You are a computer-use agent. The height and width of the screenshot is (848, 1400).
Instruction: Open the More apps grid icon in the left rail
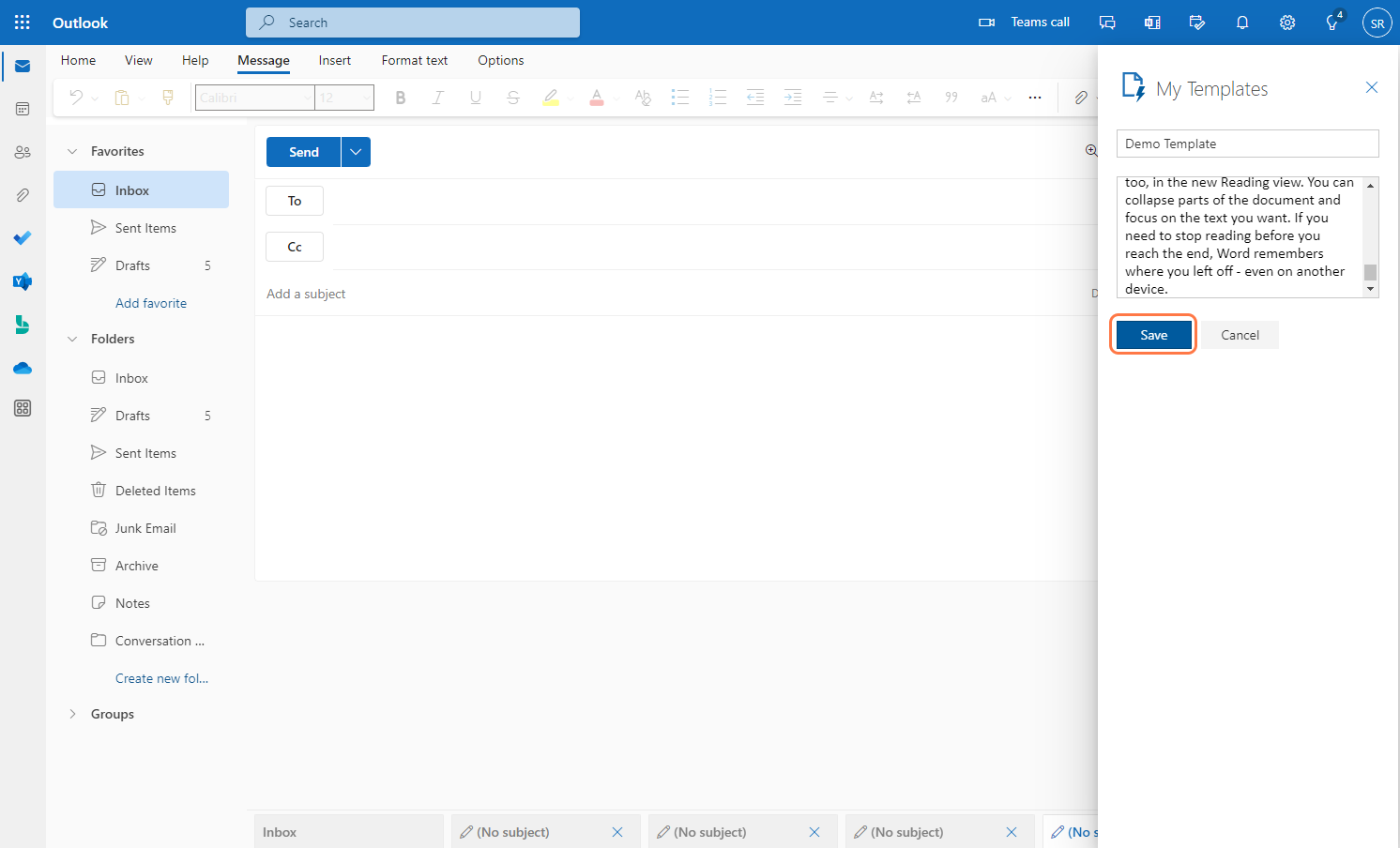point(23,408)
